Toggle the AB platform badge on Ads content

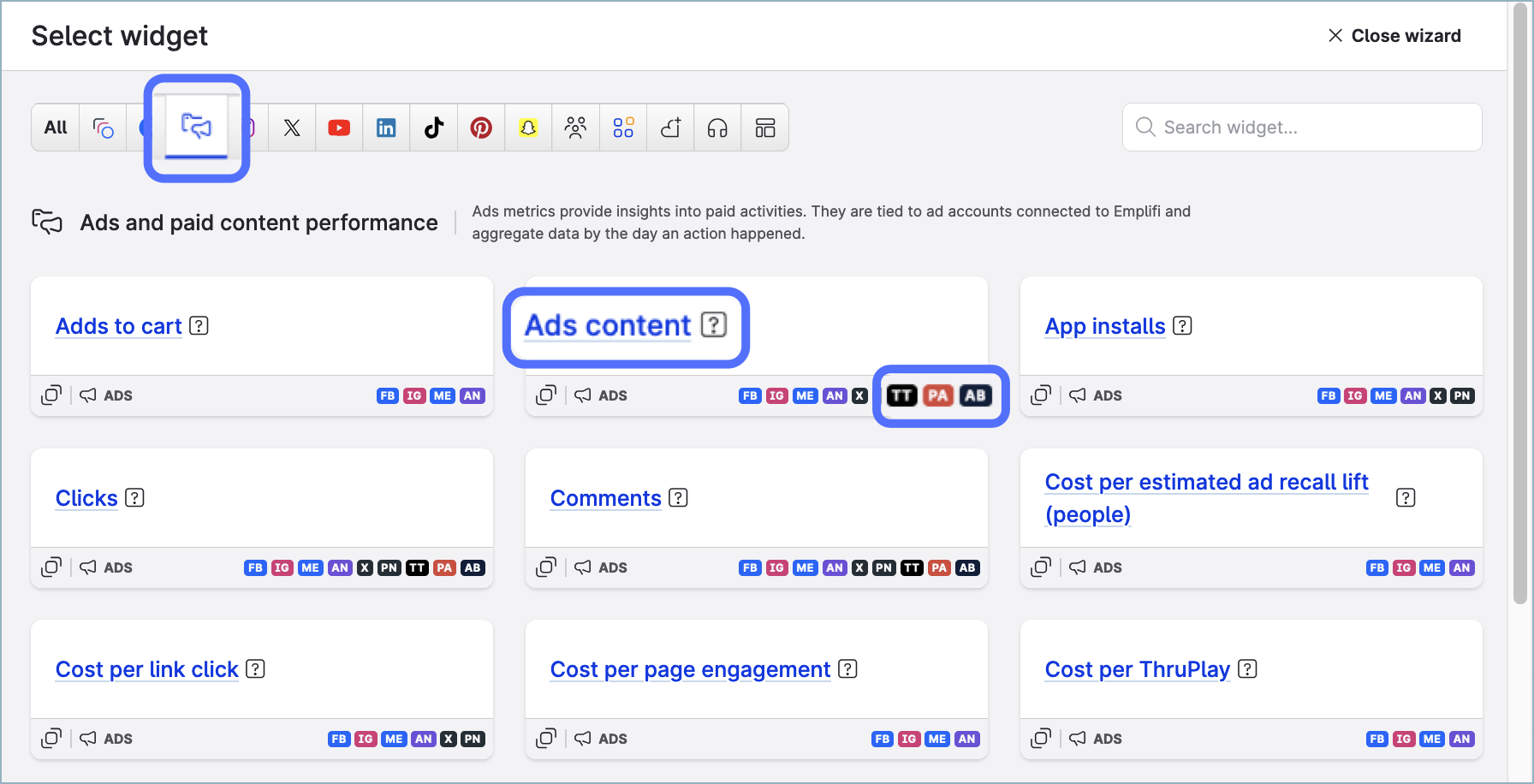(977, 395)
